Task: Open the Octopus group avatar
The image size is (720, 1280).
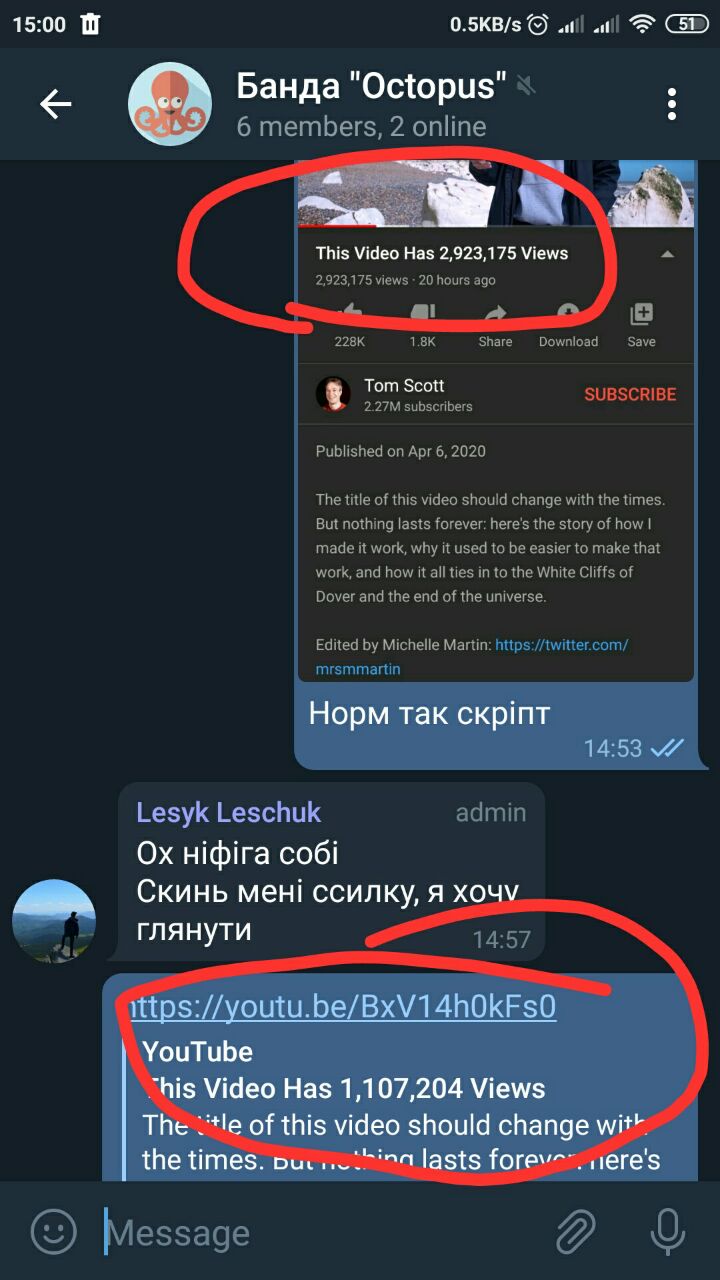Action: point(170,104)
